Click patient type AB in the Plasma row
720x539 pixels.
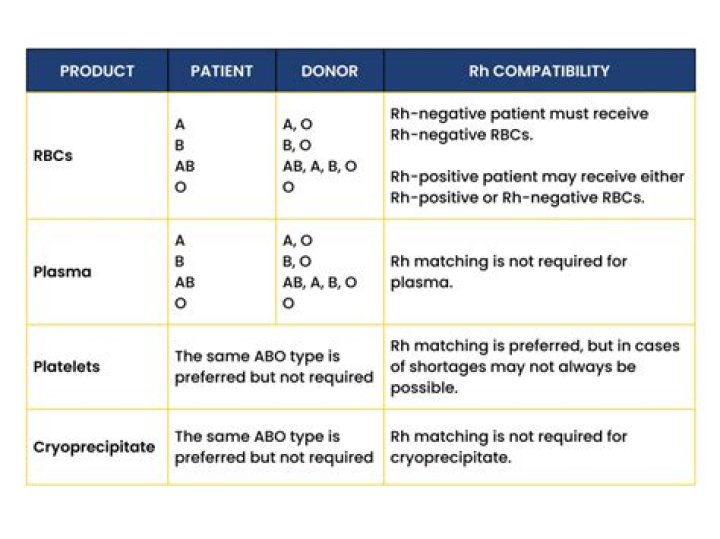[x=184, y=282]
